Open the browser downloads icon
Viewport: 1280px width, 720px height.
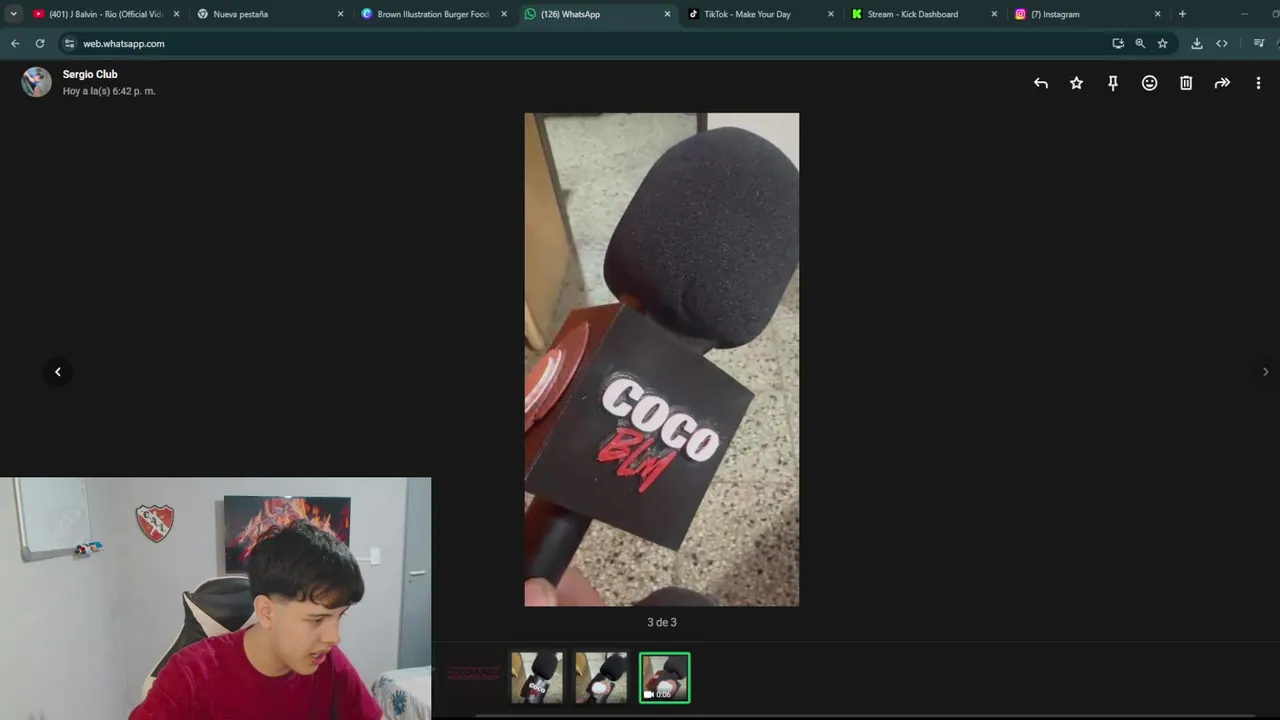click(x=1197, y=43)
